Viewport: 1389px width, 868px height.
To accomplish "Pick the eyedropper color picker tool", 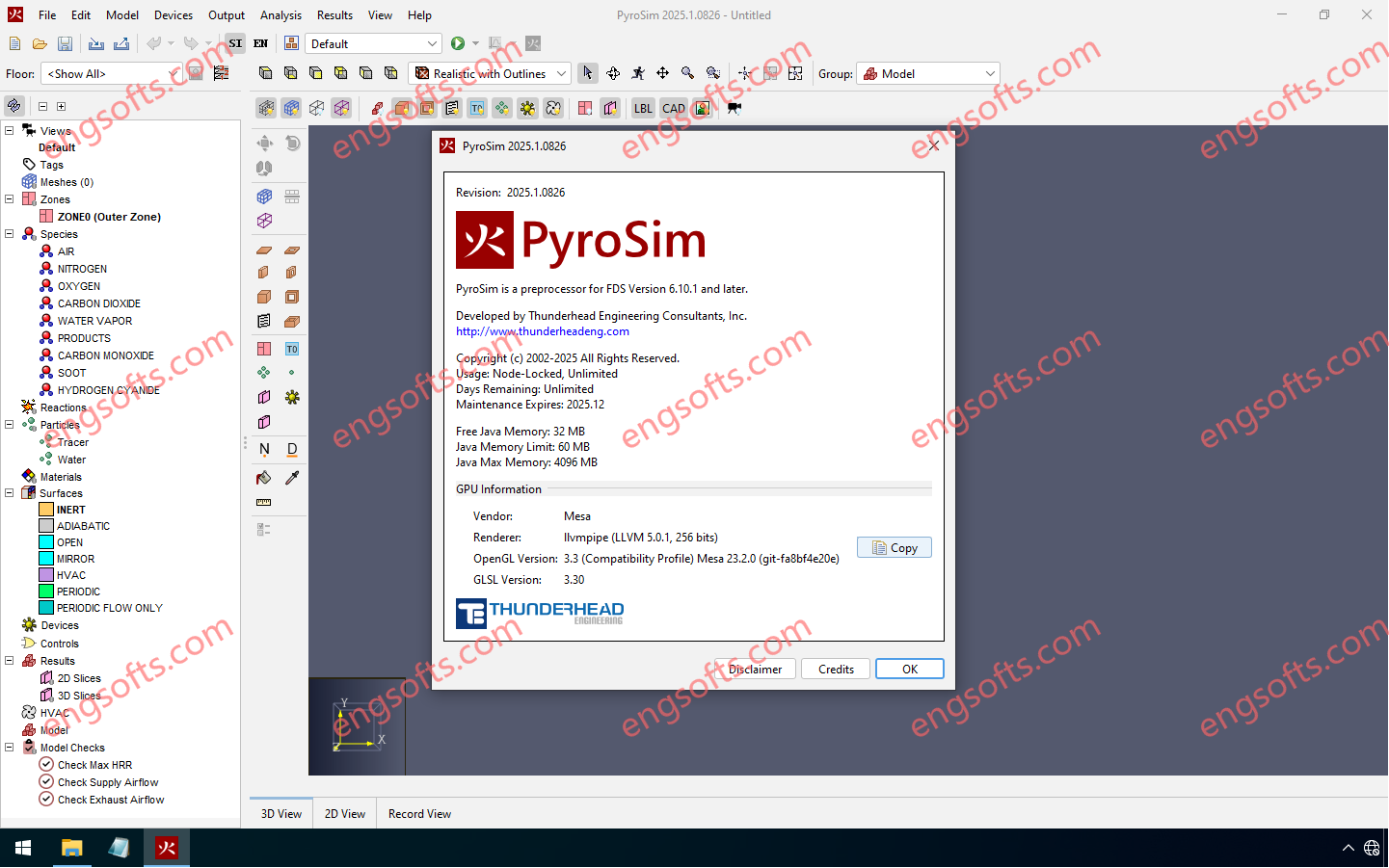I will 292,478.
